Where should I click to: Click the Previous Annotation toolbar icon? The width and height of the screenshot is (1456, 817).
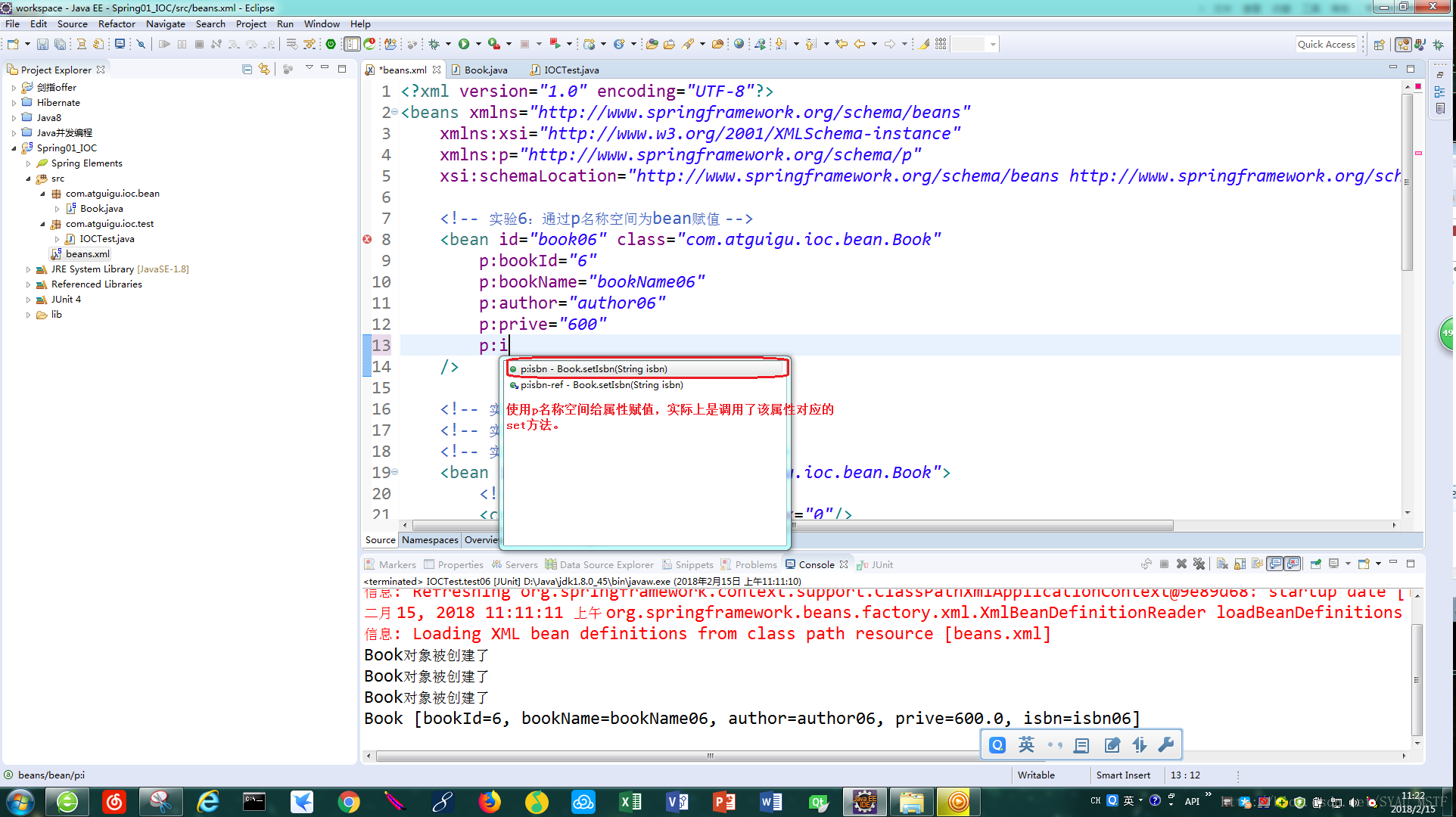click(811, 45)
